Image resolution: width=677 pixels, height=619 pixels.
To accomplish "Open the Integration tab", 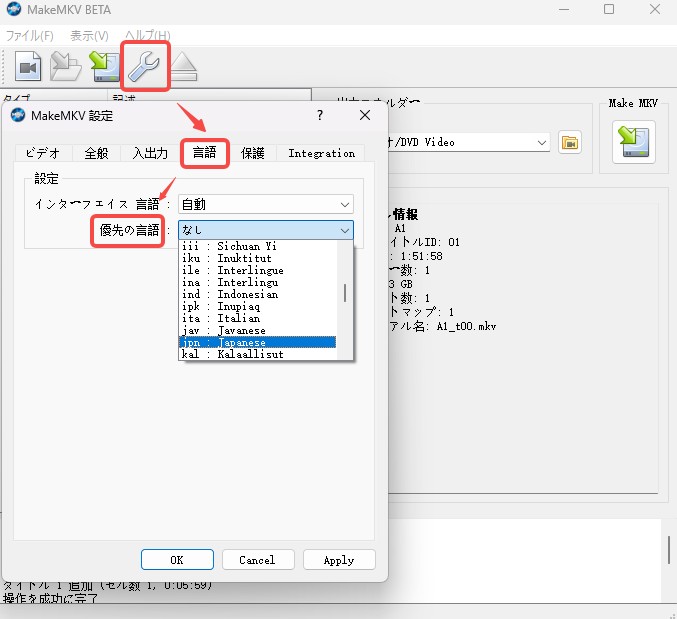I will click(321, 153).
